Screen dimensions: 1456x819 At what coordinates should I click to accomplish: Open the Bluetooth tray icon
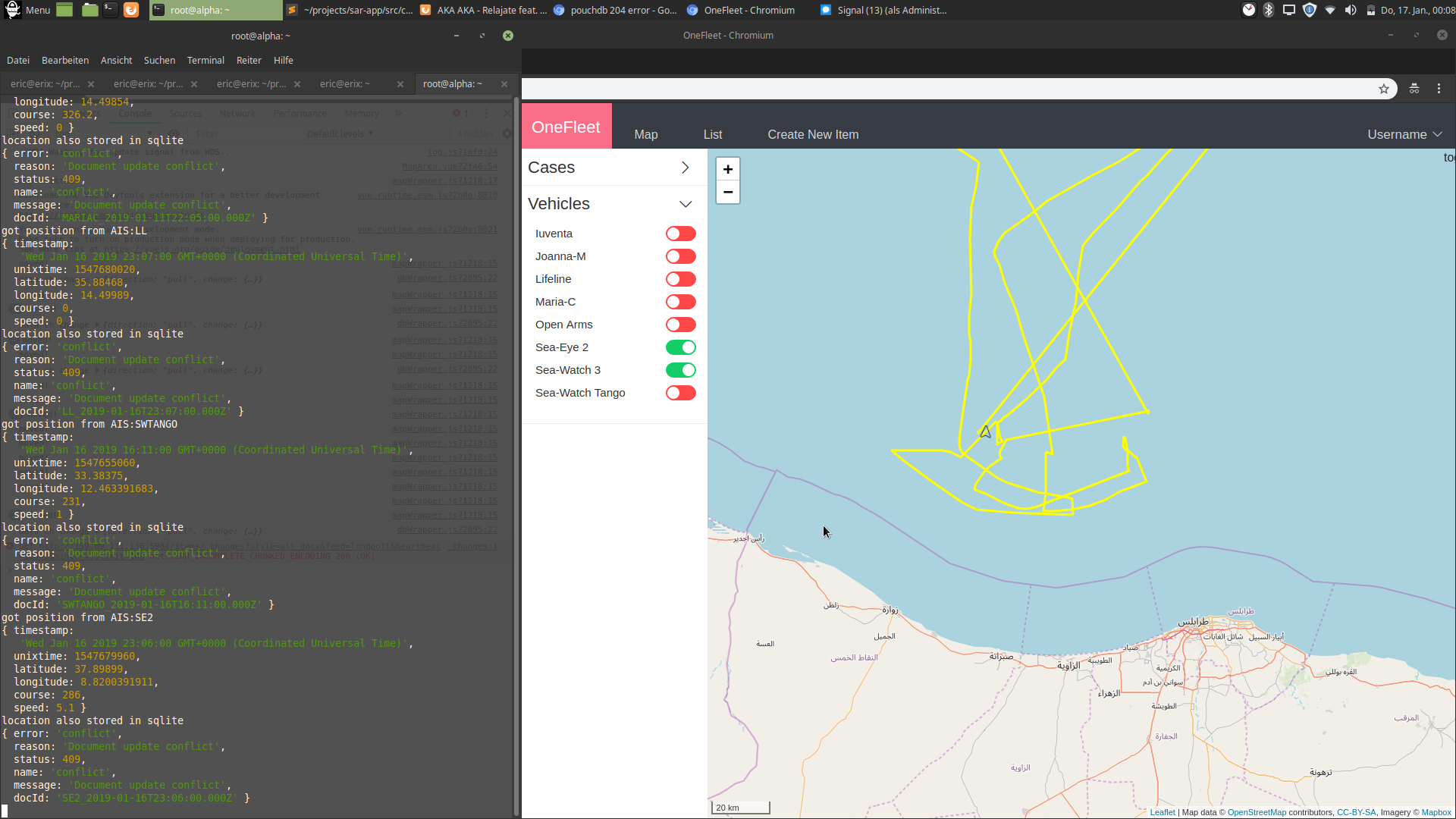[x=1269, y=10]
